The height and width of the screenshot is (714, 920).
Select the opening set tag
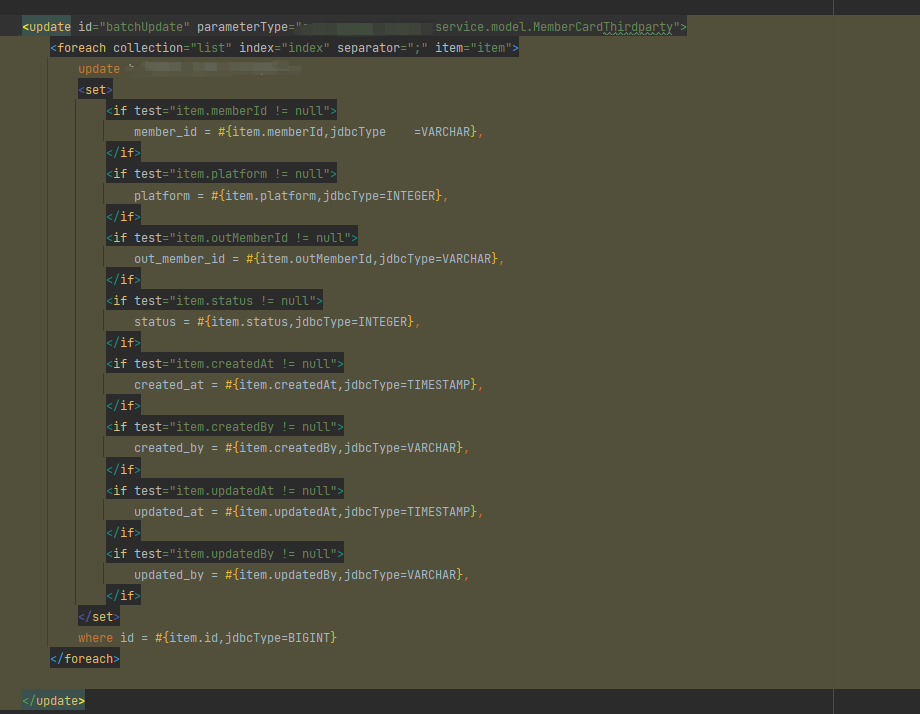tap(94, 89)
